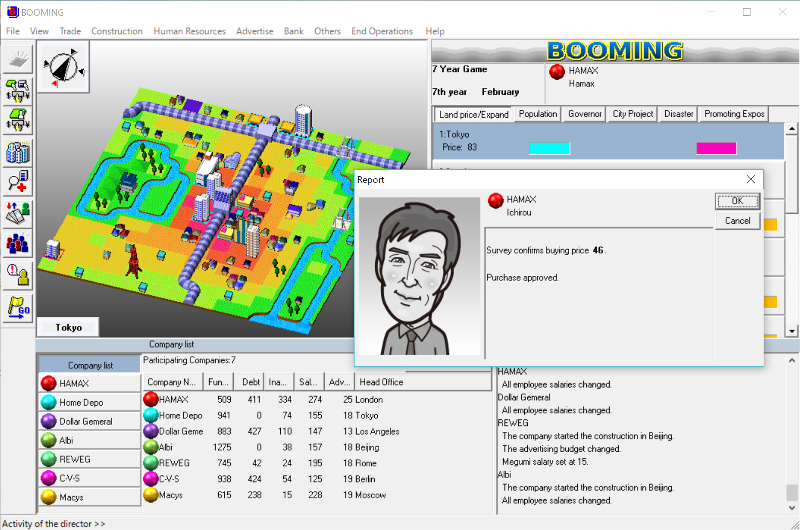Click Los Angeles head office cell
This screenshot has width=800, height=530.
pos(377,432)
